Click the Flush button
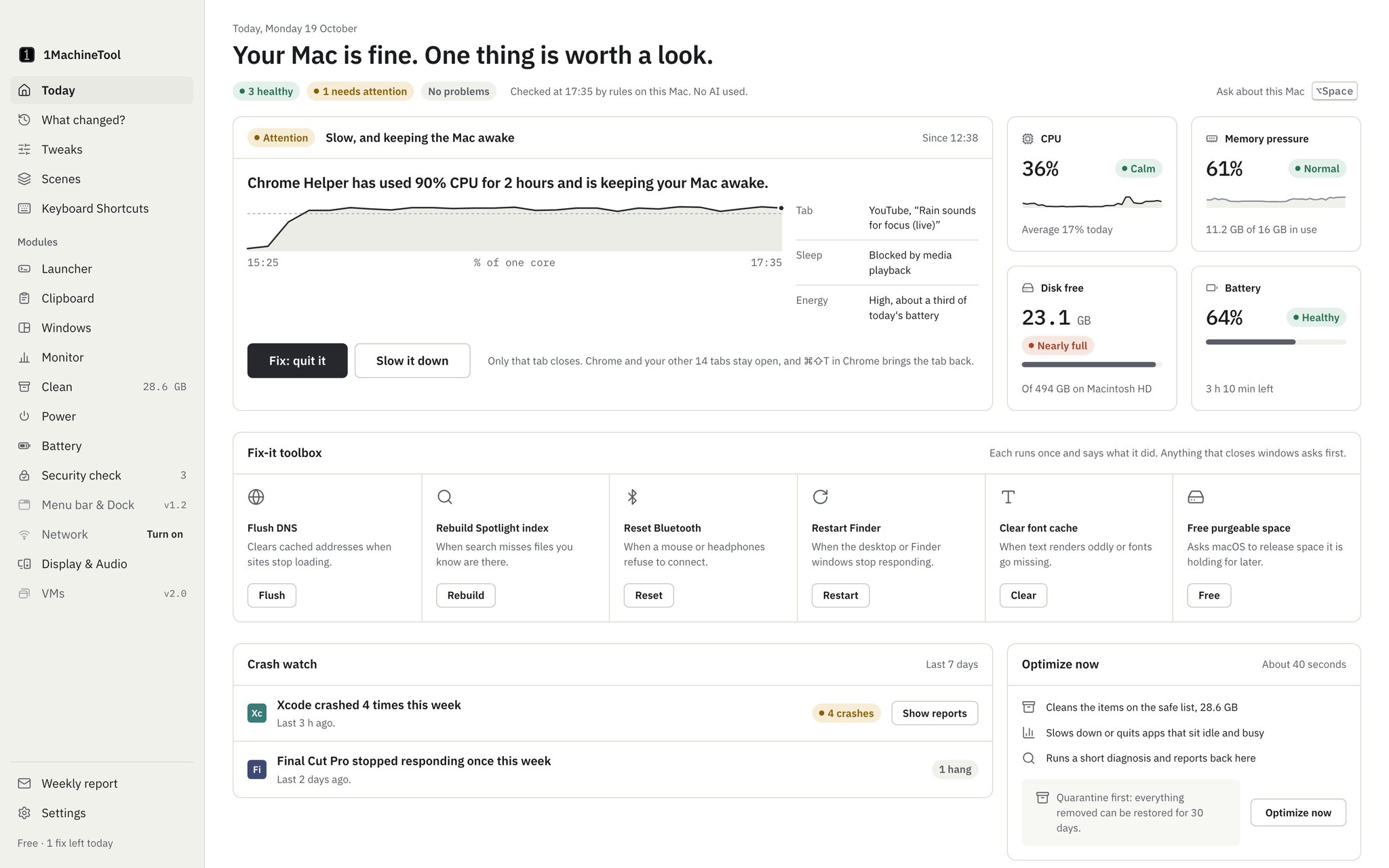This screenshot has width=1389, height=868. (271, 595)
